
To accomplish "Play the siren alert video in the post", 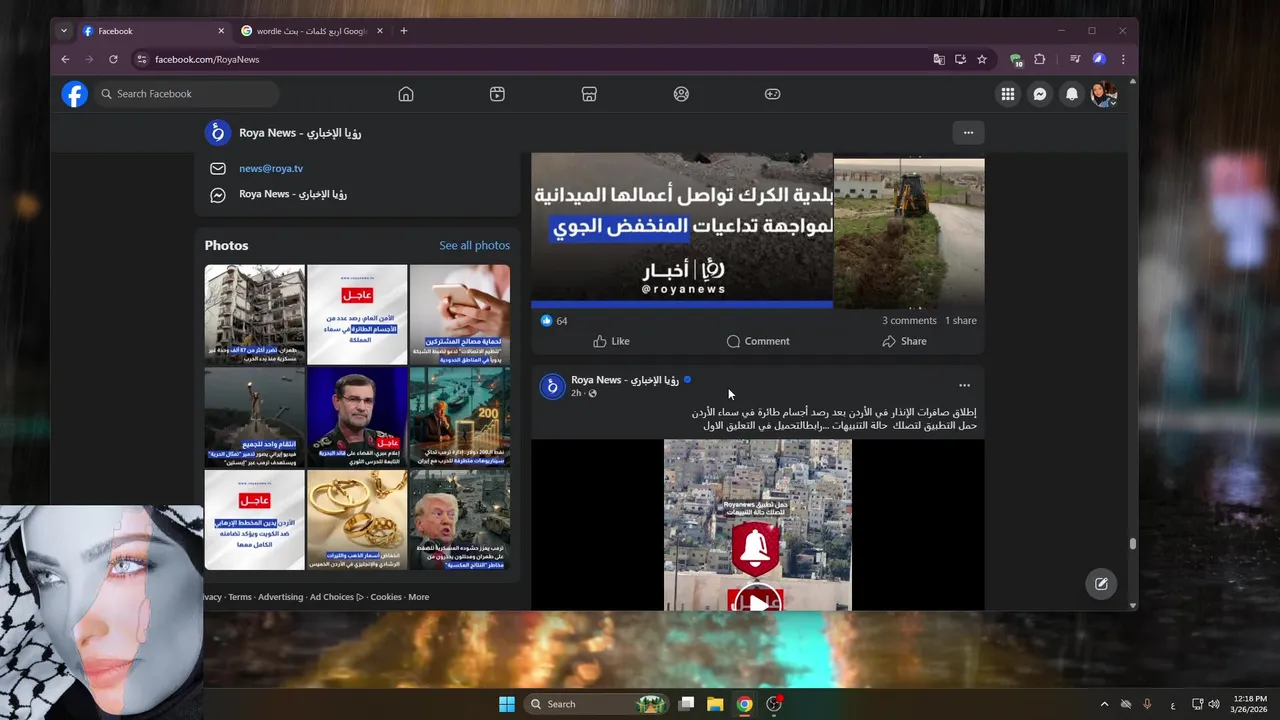I will (758, 601).
